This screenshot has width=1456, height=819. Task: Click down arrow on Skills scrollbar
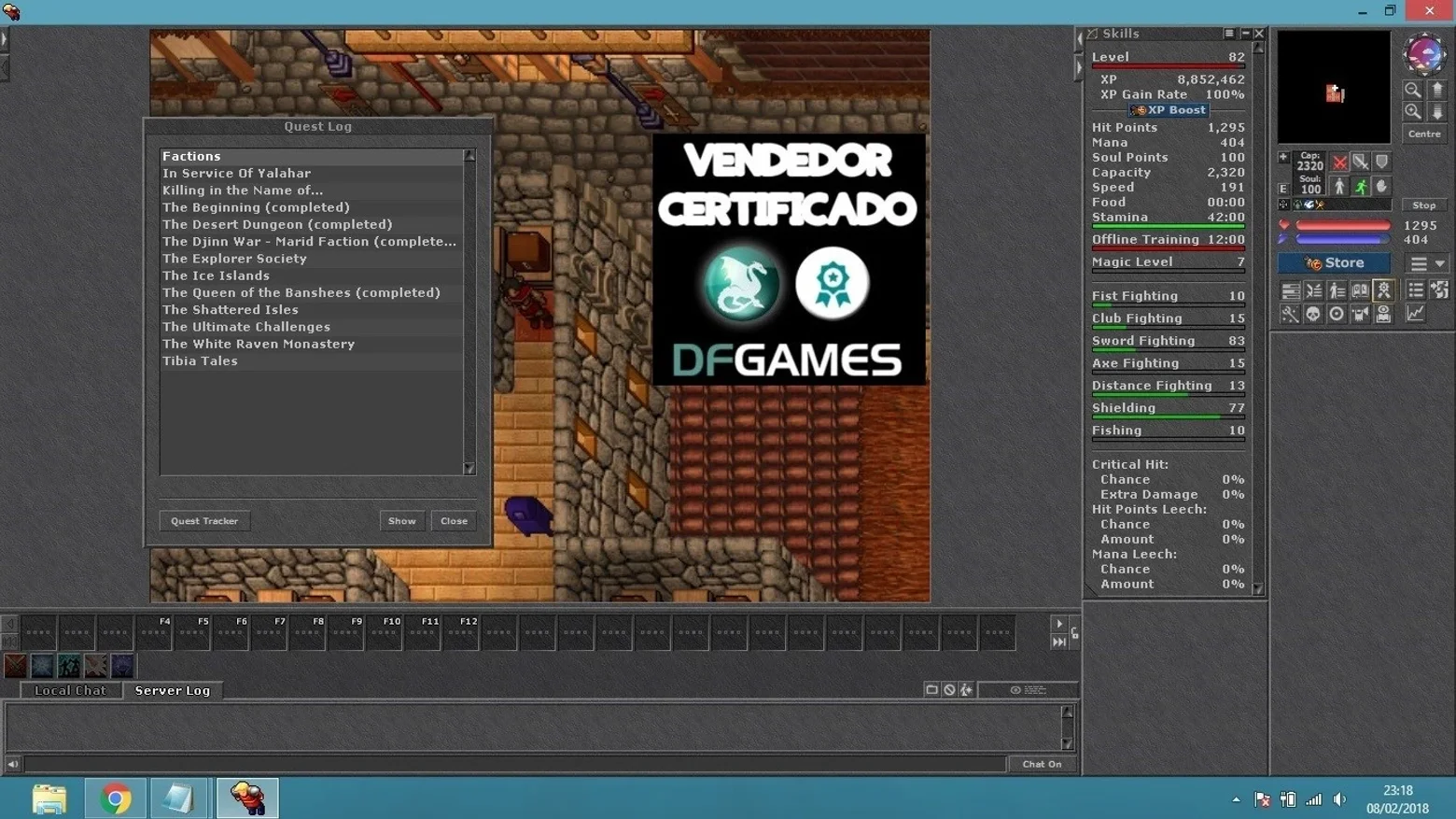[x=1258, y=588]
